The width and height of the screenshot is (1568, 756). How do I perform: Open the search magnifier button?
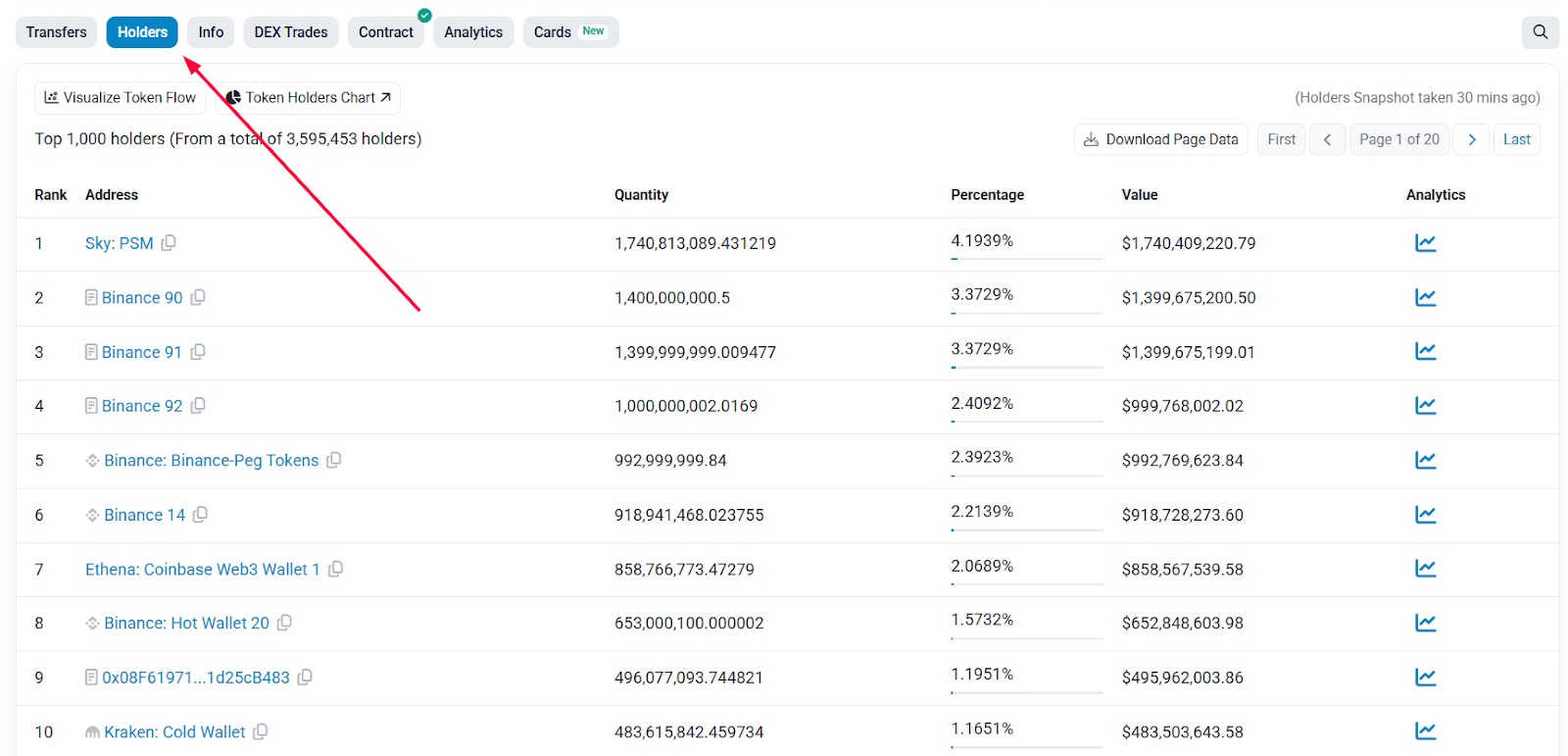pyautogui.click(x=1540, y=32)
